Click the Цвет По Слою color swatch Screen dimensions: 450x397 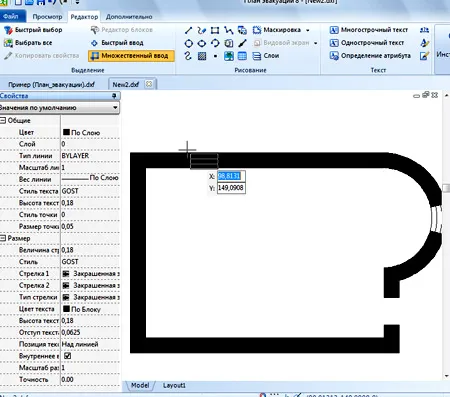[66, 132]
